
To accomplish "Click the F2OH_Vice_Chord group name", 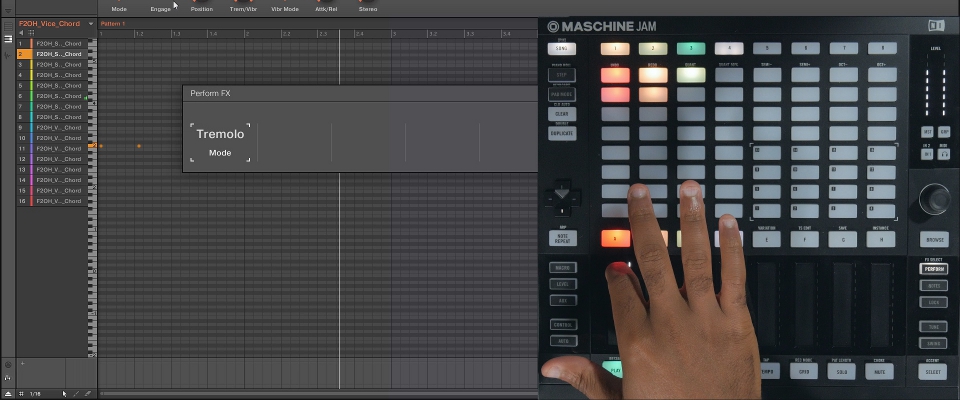I will point(49,24).
